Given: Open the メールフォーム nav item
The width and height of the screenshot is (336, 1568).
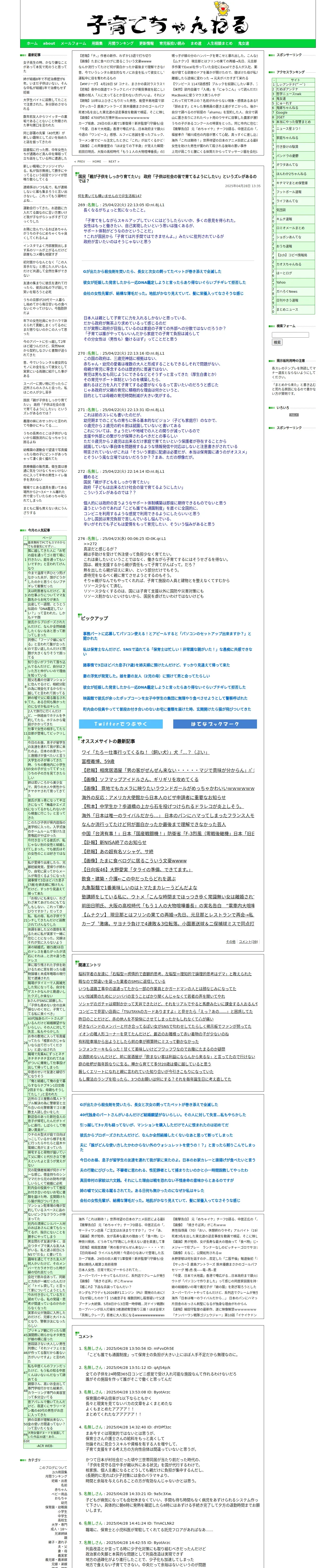Looking at the screenshot, I should (73, 43).
